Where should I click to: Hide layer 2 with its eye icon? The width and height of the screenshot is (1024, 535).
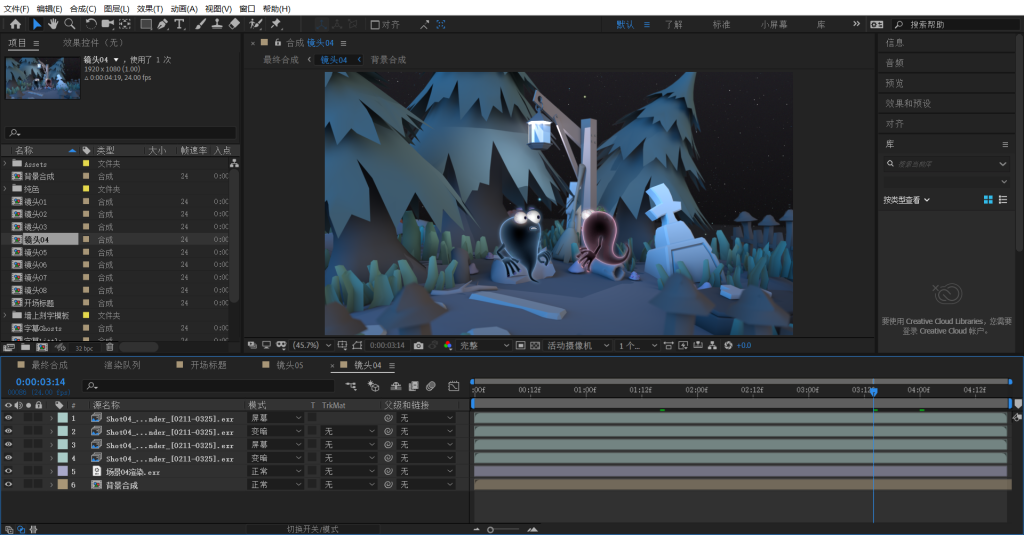[x=8, y=431]
